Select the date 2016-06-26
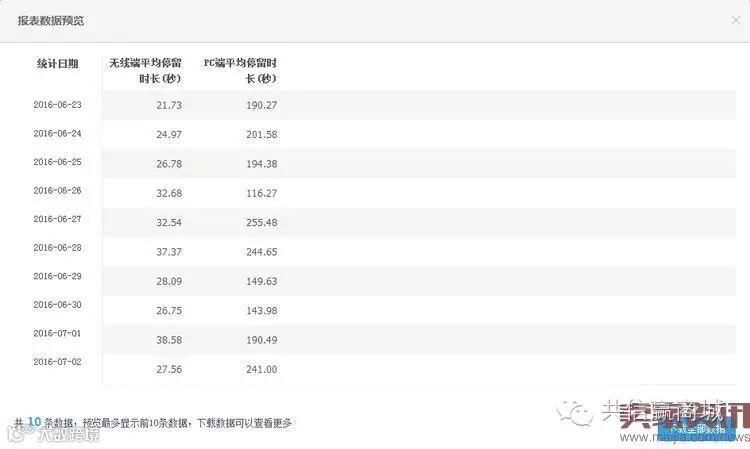Screen dimensions: 750x449 click(x=57, y=191)
